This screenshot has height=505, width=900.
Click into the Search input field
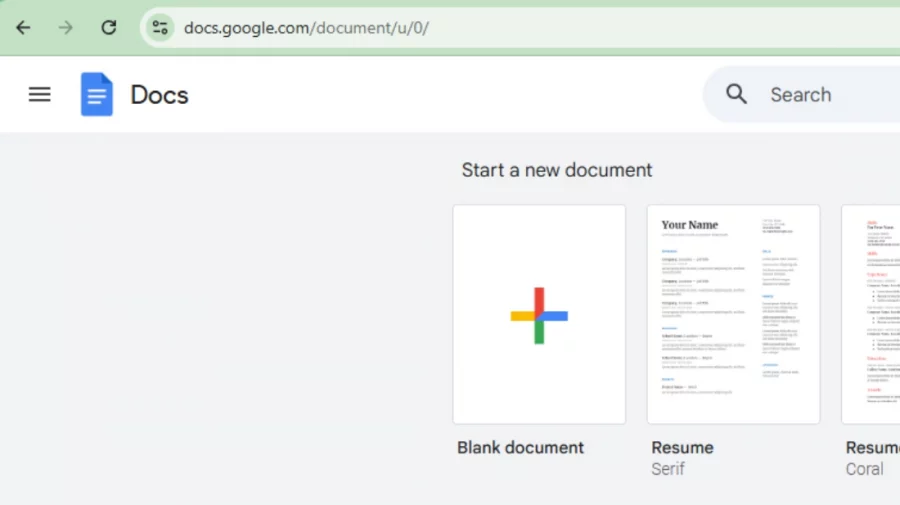coord(820,95)
